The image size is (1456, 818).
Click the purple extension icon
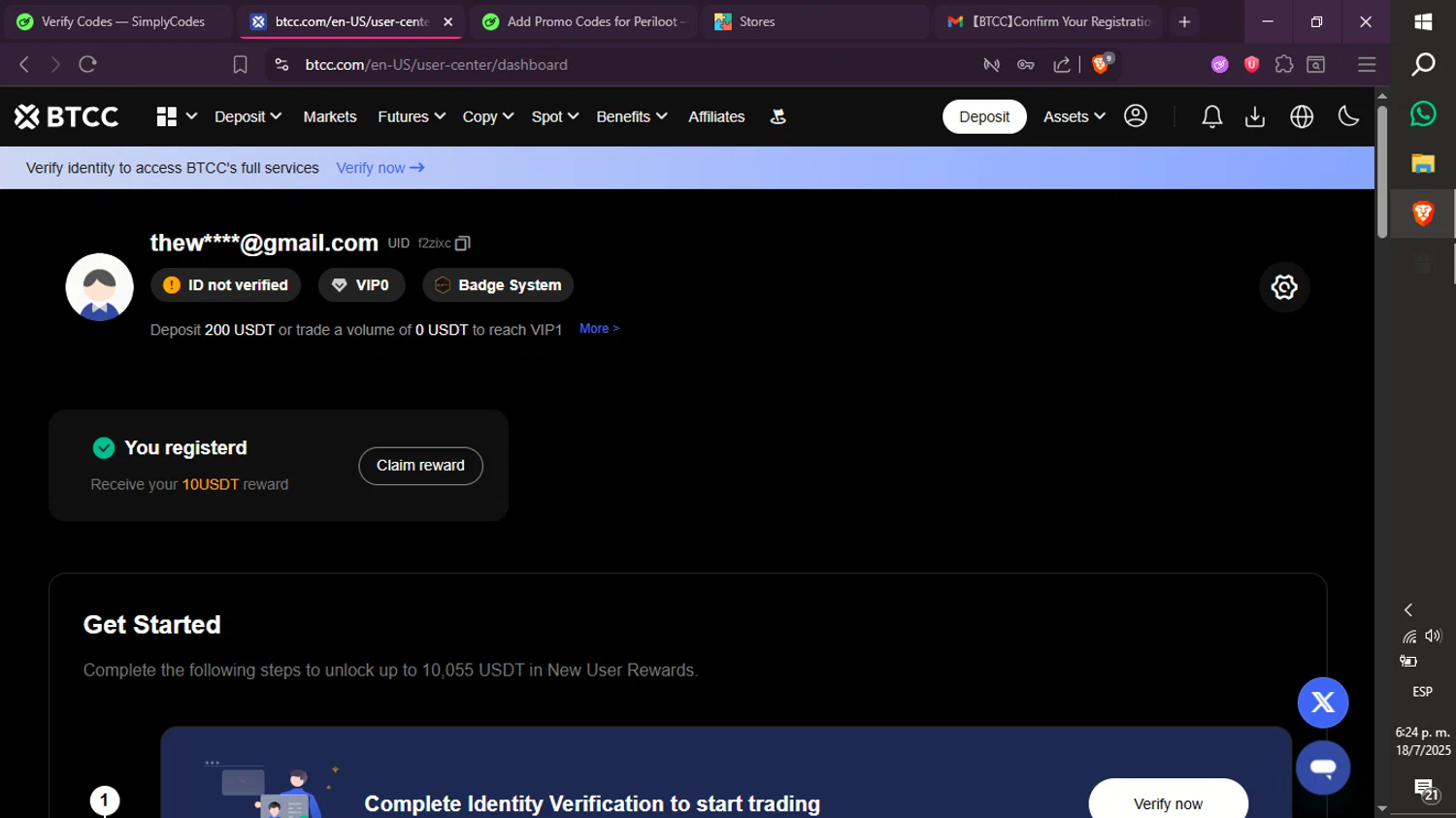click(1220, 65)
